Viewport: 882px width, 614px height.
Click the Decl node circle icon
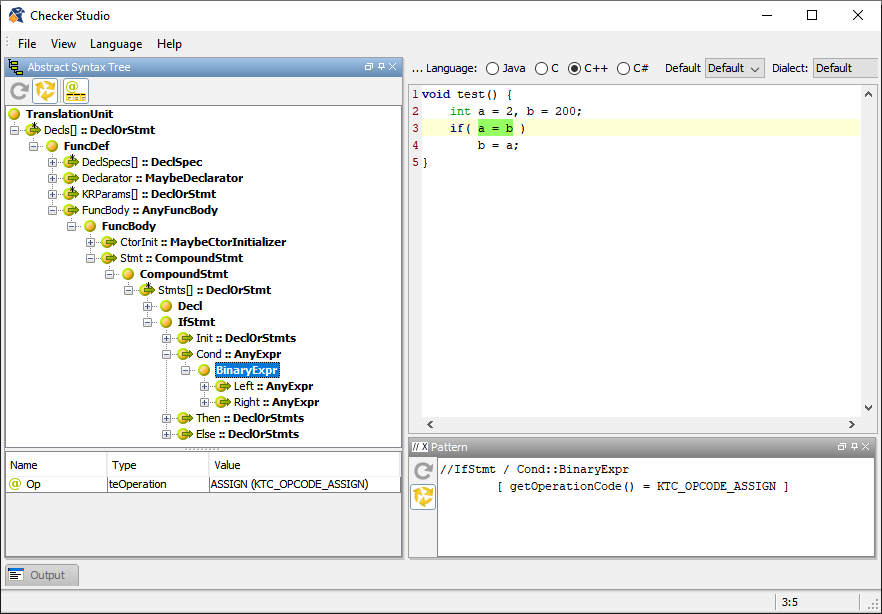(x=166, y=306)
